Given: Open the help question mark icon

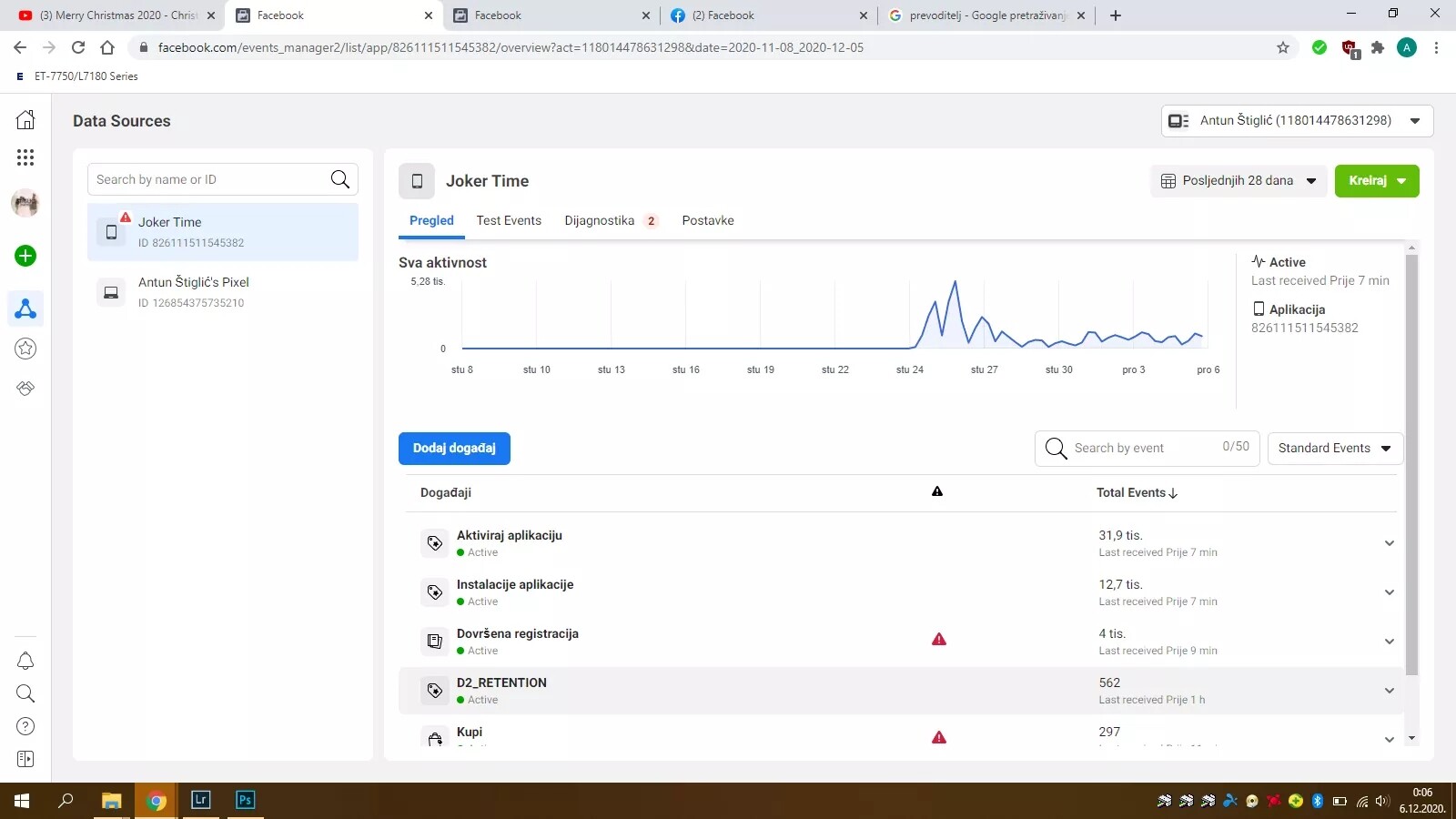Looking at the screenshot, I should click(x=25, y=726).
